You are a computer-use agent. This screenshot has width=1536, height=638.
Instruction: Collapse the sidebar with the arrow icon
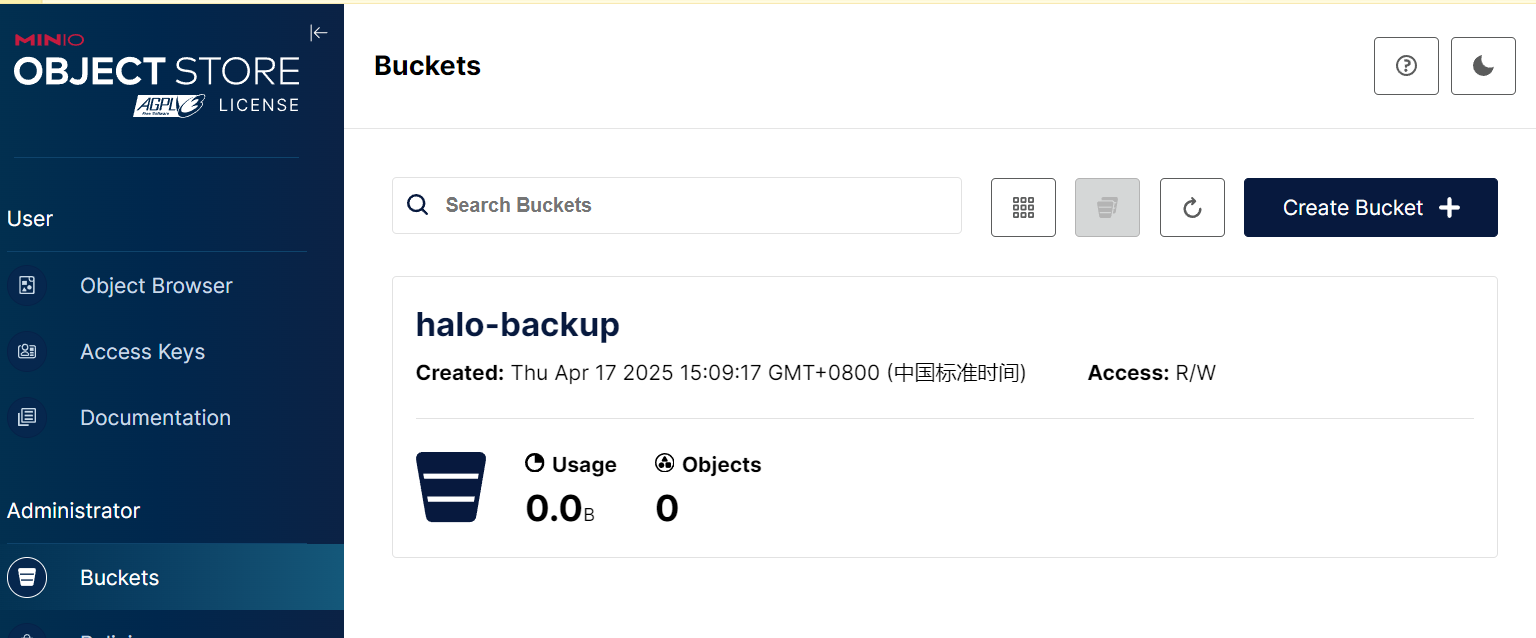[x=319, y=33]
